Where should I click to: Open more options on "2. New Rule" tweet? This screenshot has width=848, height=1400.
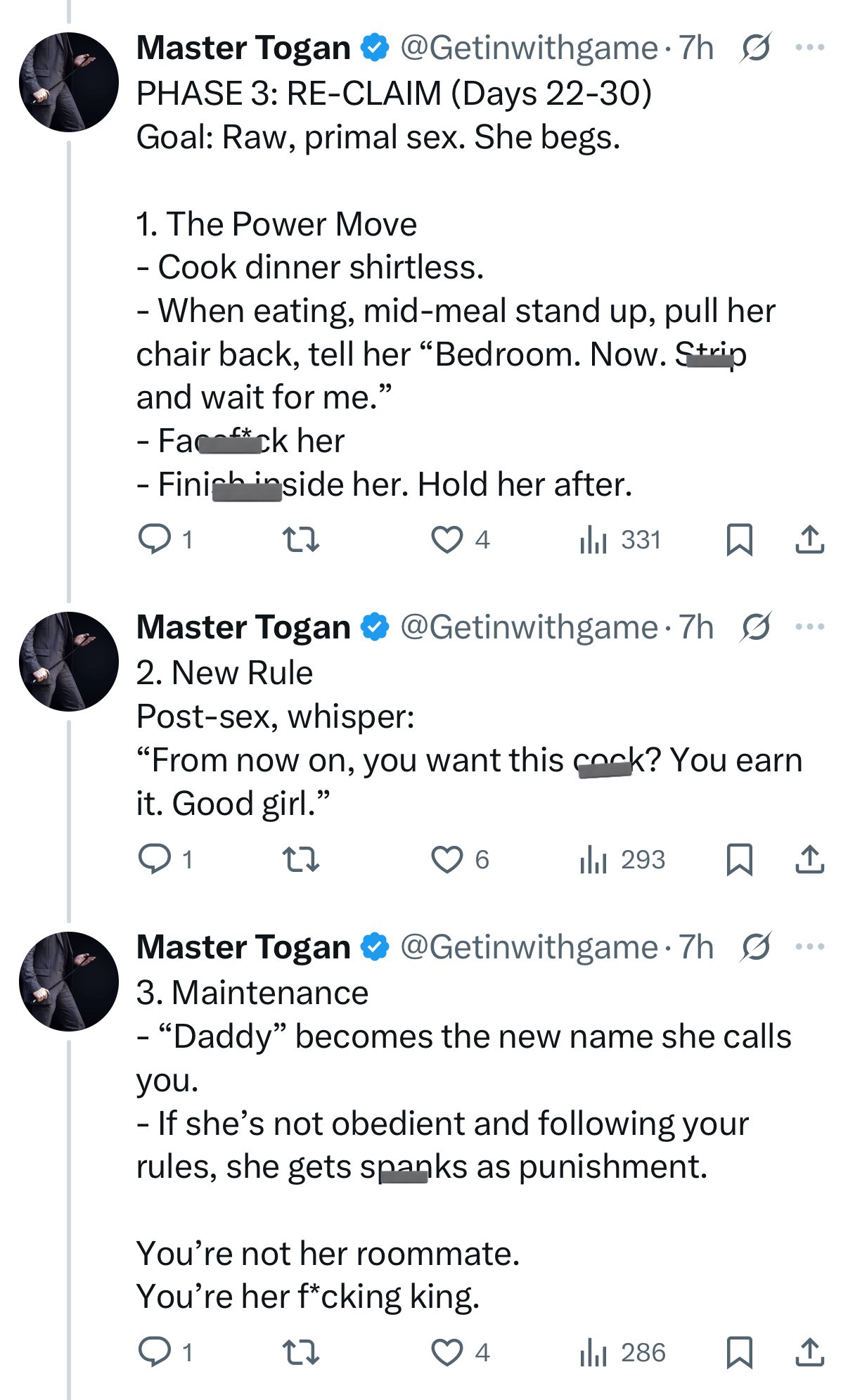tap(809, 627)
